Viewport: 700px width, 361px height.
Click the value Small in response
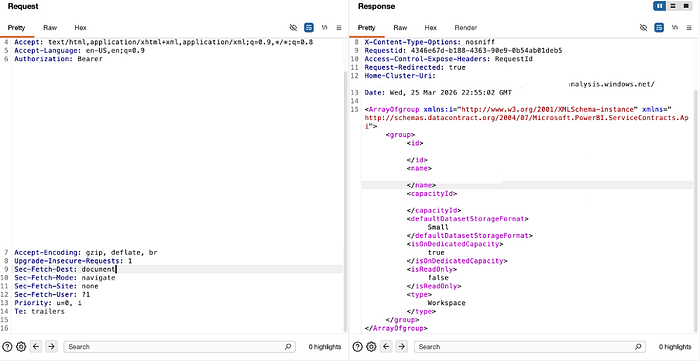point(438,228)
